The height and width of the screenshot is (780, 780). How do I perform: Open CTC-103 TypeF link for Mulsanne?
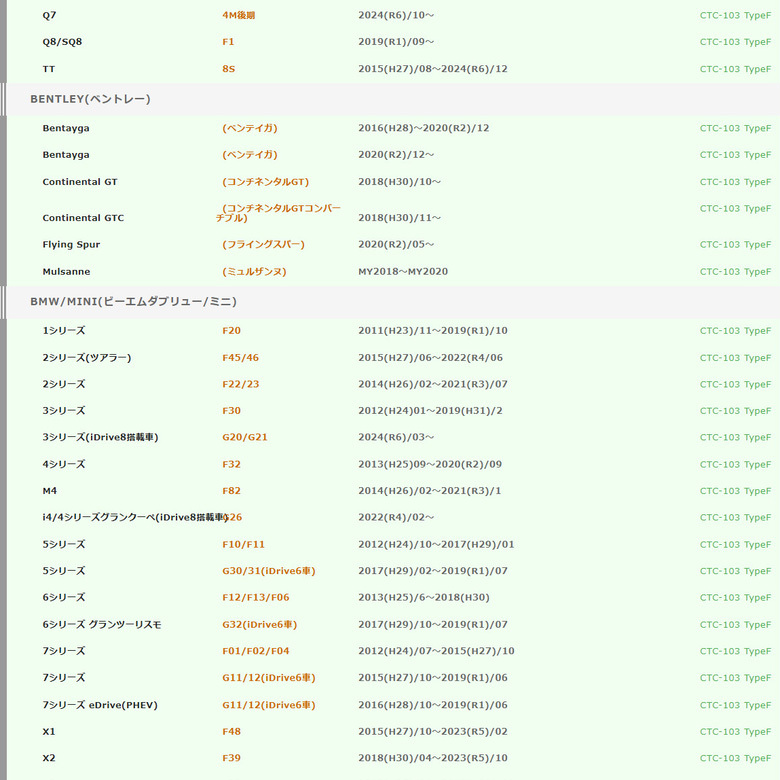[x=735, y=272]
